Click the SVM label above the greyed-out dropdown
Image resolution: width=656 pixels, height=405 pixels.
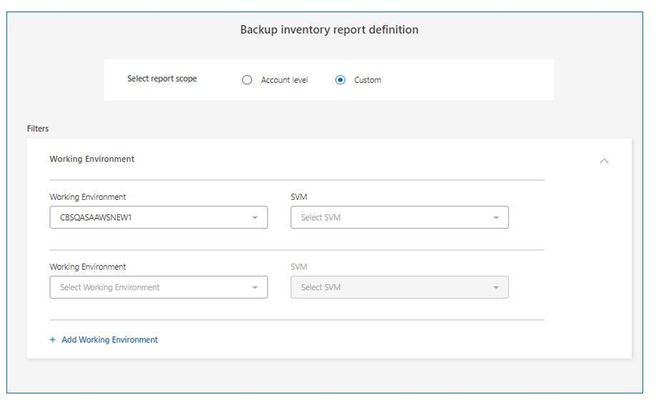pos(298,267)
